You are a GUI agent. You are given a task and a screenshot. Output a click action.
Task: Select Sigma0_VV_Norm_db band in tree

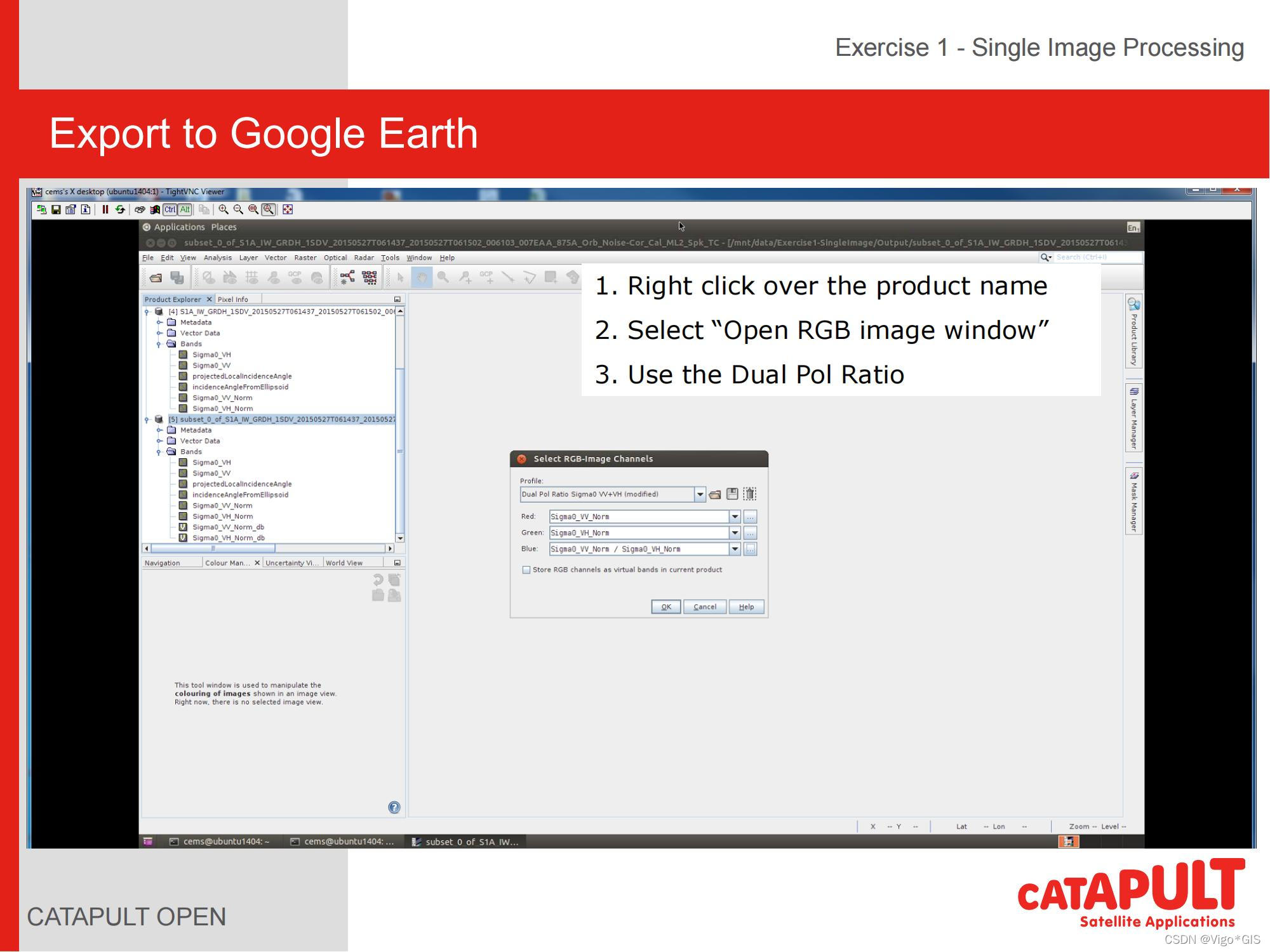pyautogui.click(x=228, y=527)
